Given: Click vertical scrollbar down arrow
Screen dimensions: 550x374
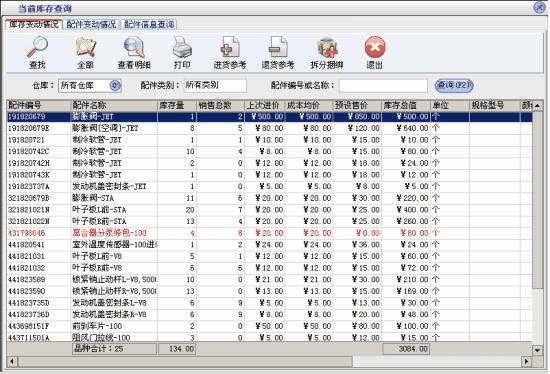Looking at the screenshot, I should pos(537,350).
